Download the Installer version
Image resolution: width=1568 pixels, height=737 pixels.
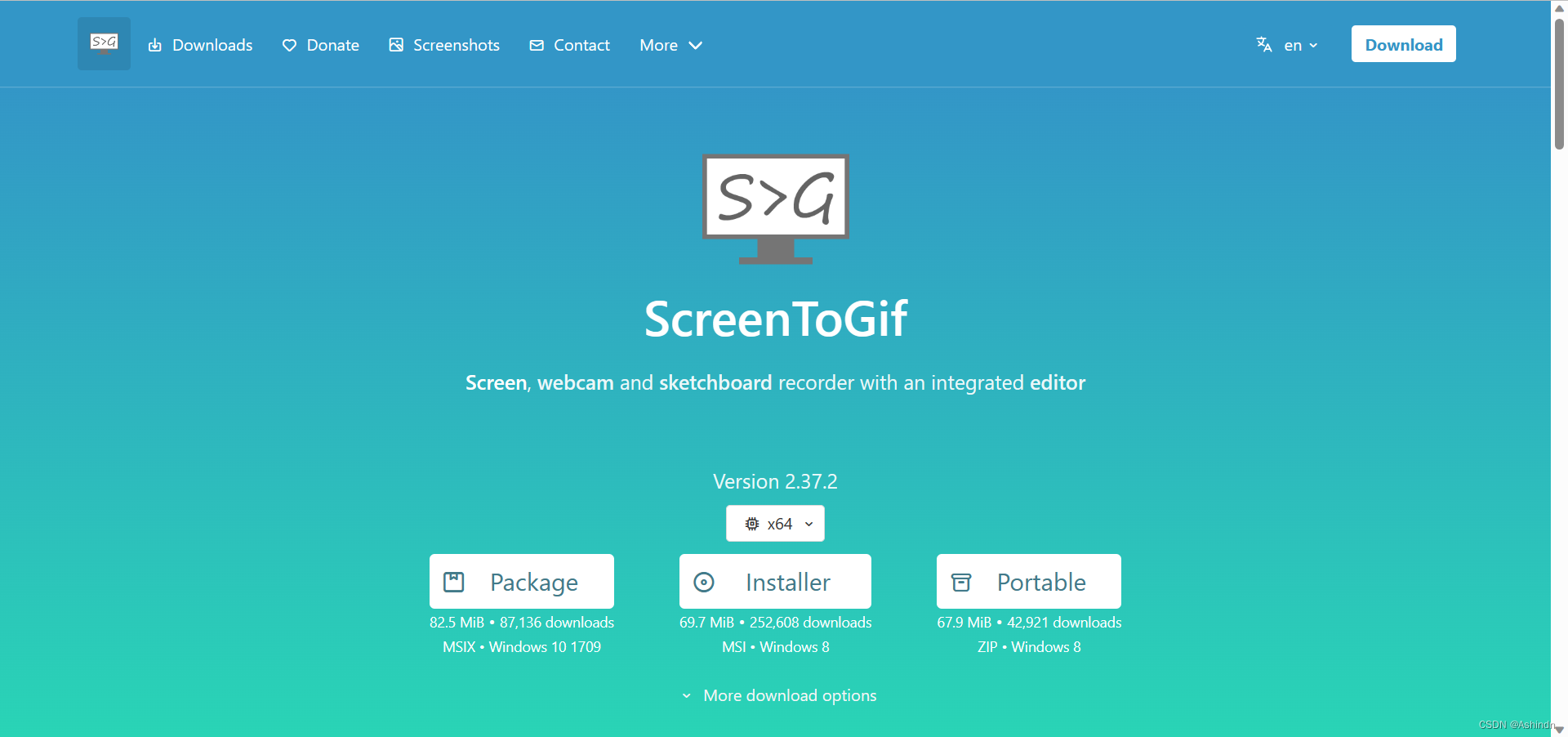[x=774, y=581]
